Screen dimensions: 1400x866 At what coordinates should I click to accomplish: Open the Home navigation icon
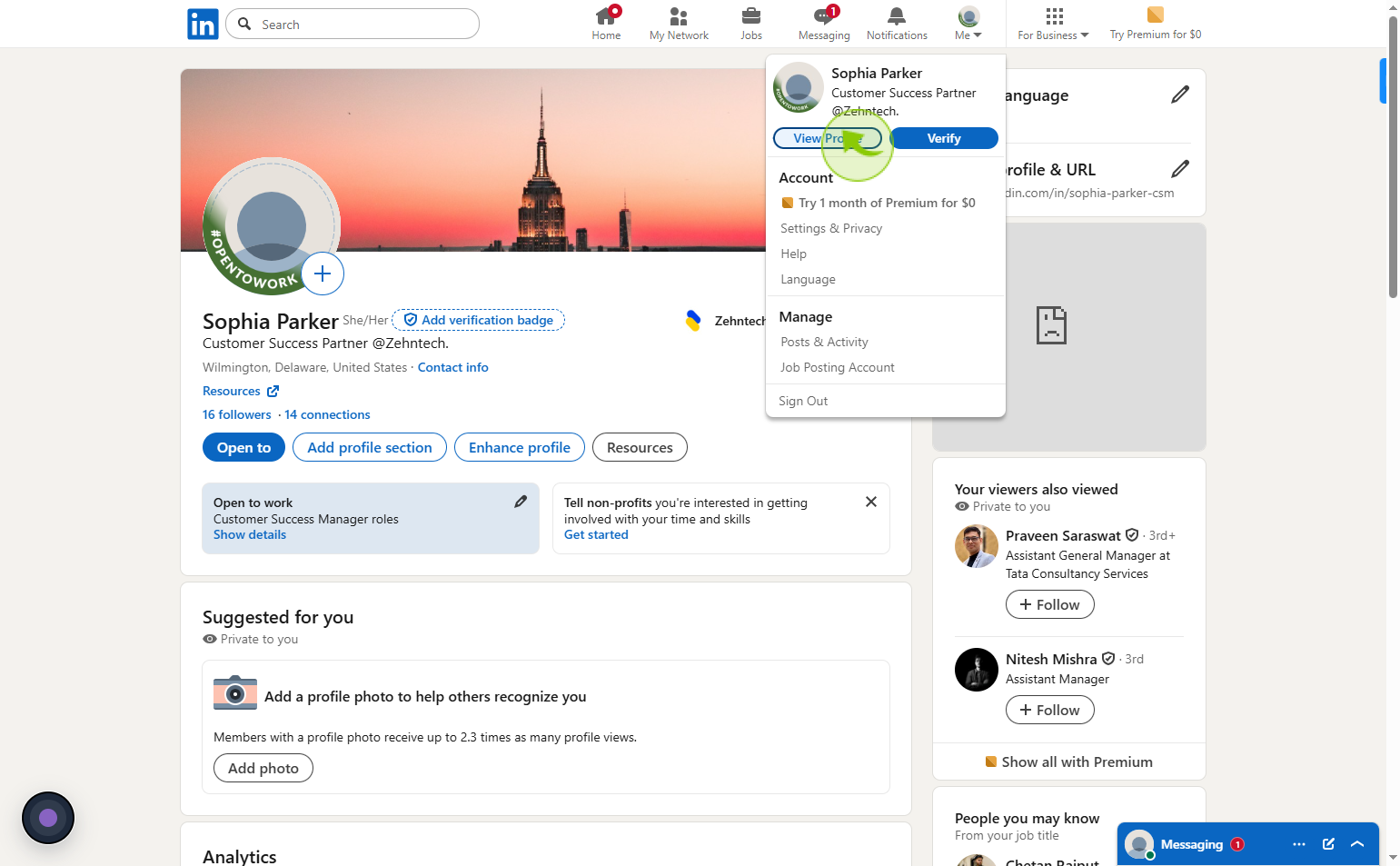coord(606,24)
